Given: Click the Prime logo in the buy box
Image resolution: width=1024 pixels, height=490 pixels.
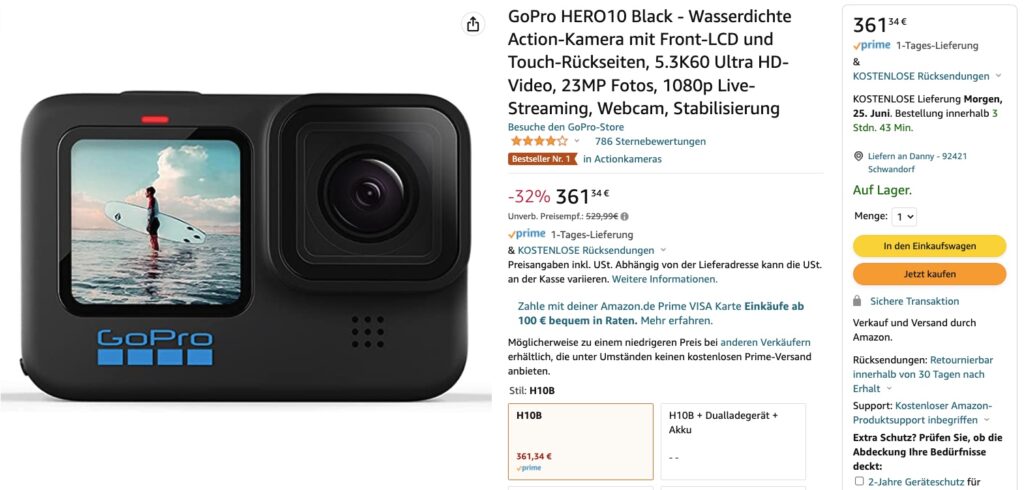Looking at the screenshot, I should [x=871, y=45].
